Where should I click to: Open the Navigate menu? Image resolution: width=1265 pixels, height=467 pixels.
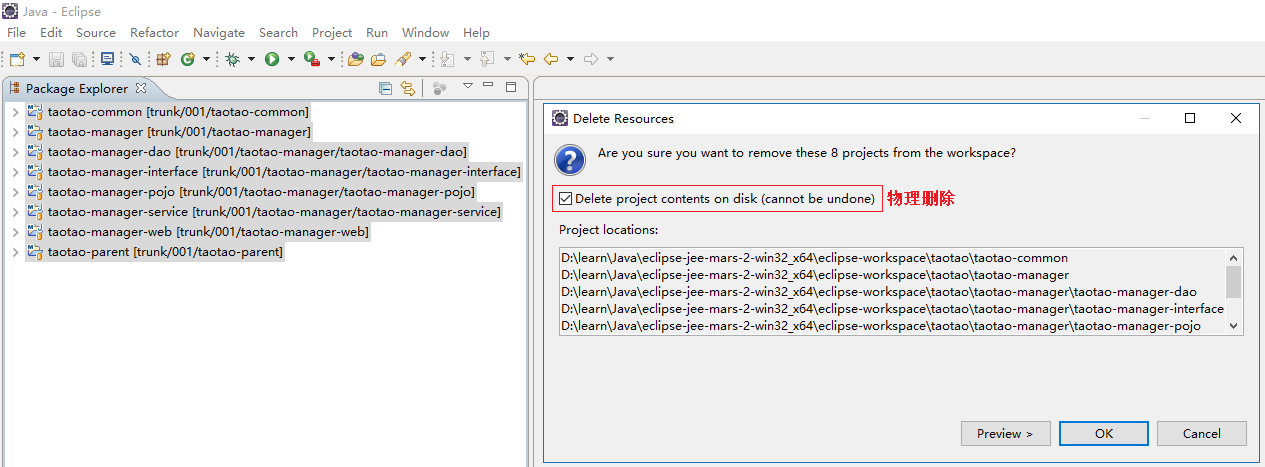click(x=218, y=32)
